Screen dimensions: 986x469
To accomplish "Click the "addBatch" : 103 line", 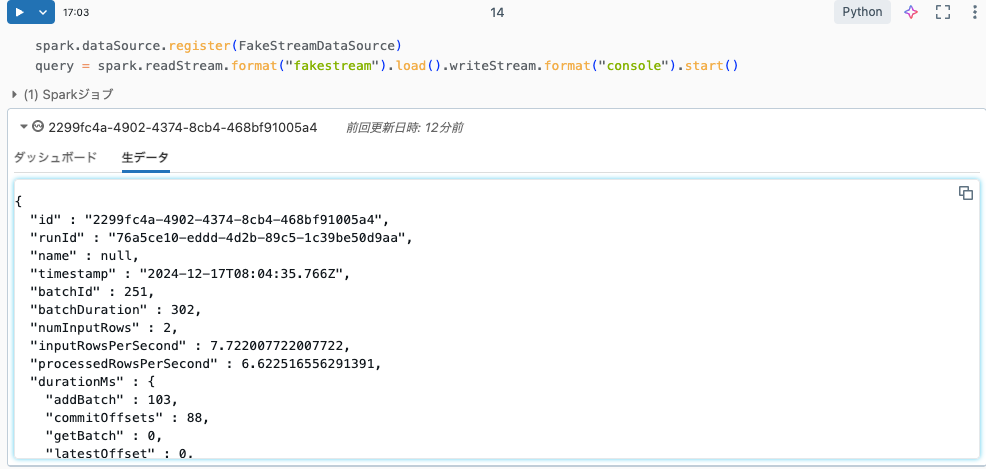I will 112,400.
